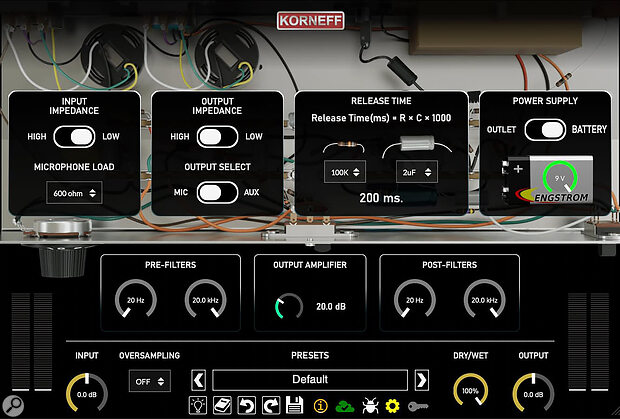
Task: Toggle Input Impedance High/Low switch
Action: point(74,137)
